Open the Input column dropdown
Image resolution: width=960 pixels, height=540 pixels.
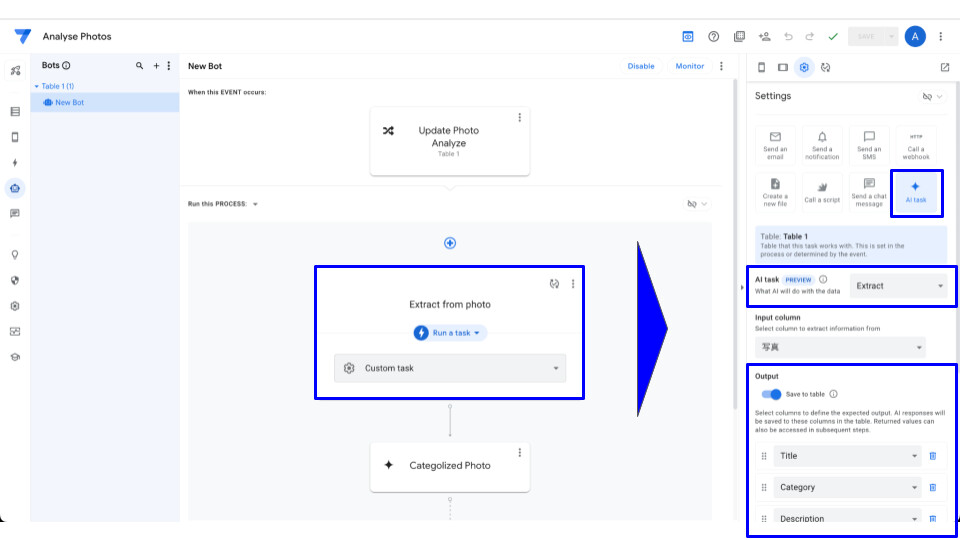pos(839,347)
